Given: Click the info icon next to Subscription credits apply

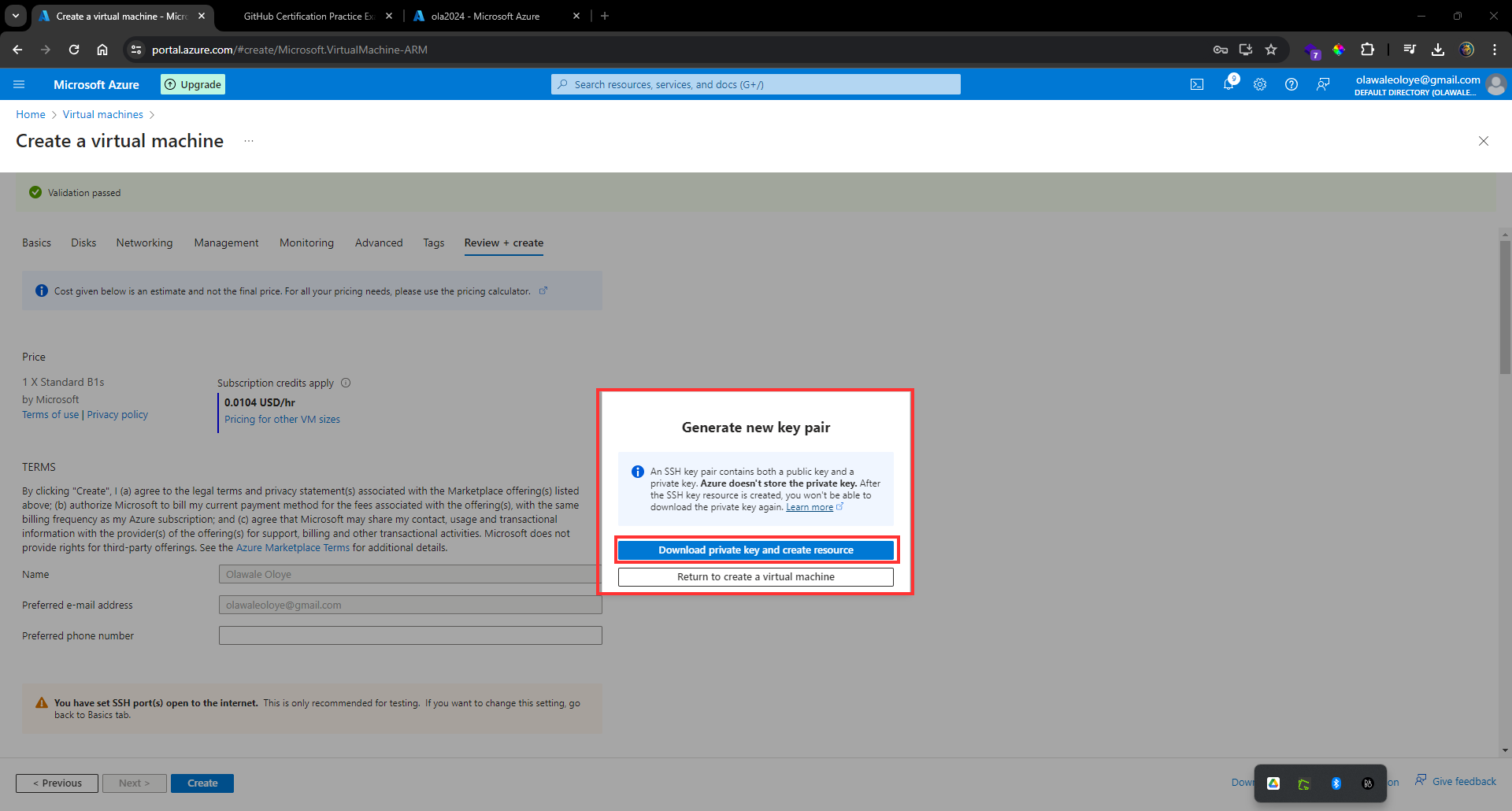Looking at the screenshot, I should (x=346, y=383).
